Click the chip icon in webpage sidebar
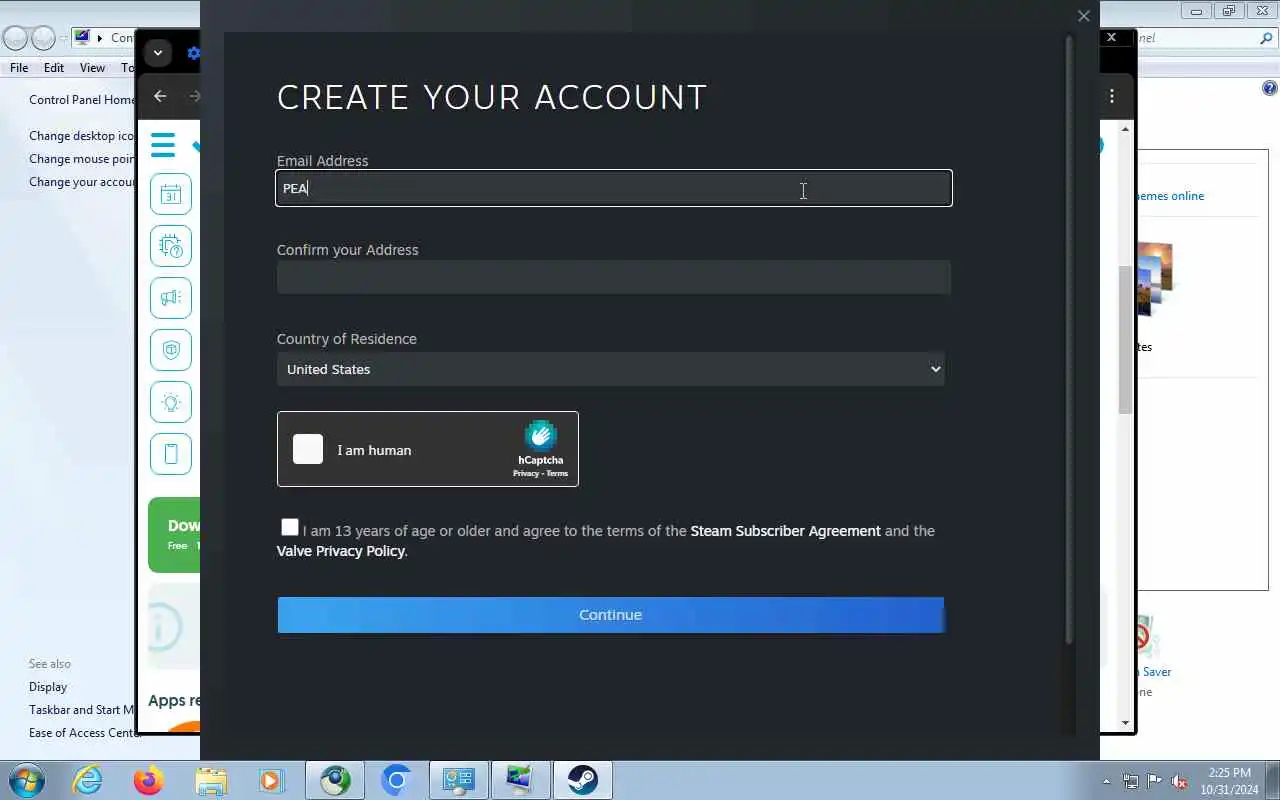Image resolution: width=1280 pixels, height=800 pixels. 171,246
